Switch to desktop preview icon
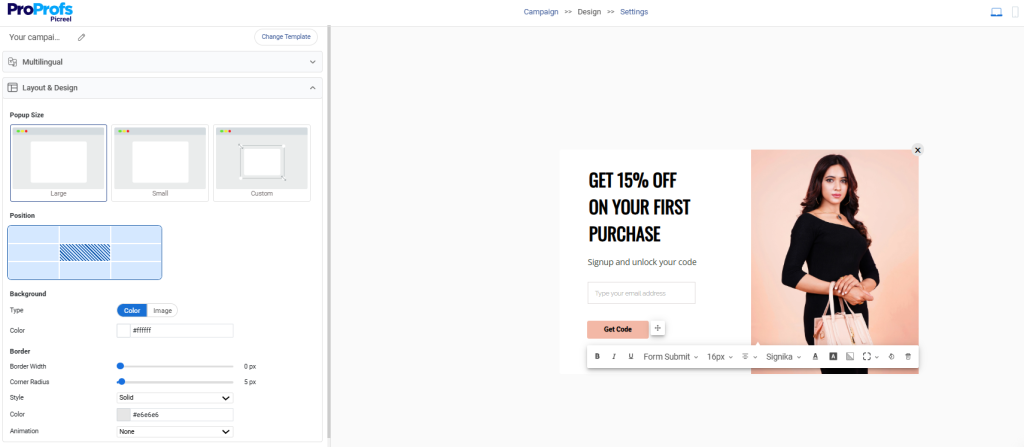Viewport: 1024px width, 447px height. (995, 12)
